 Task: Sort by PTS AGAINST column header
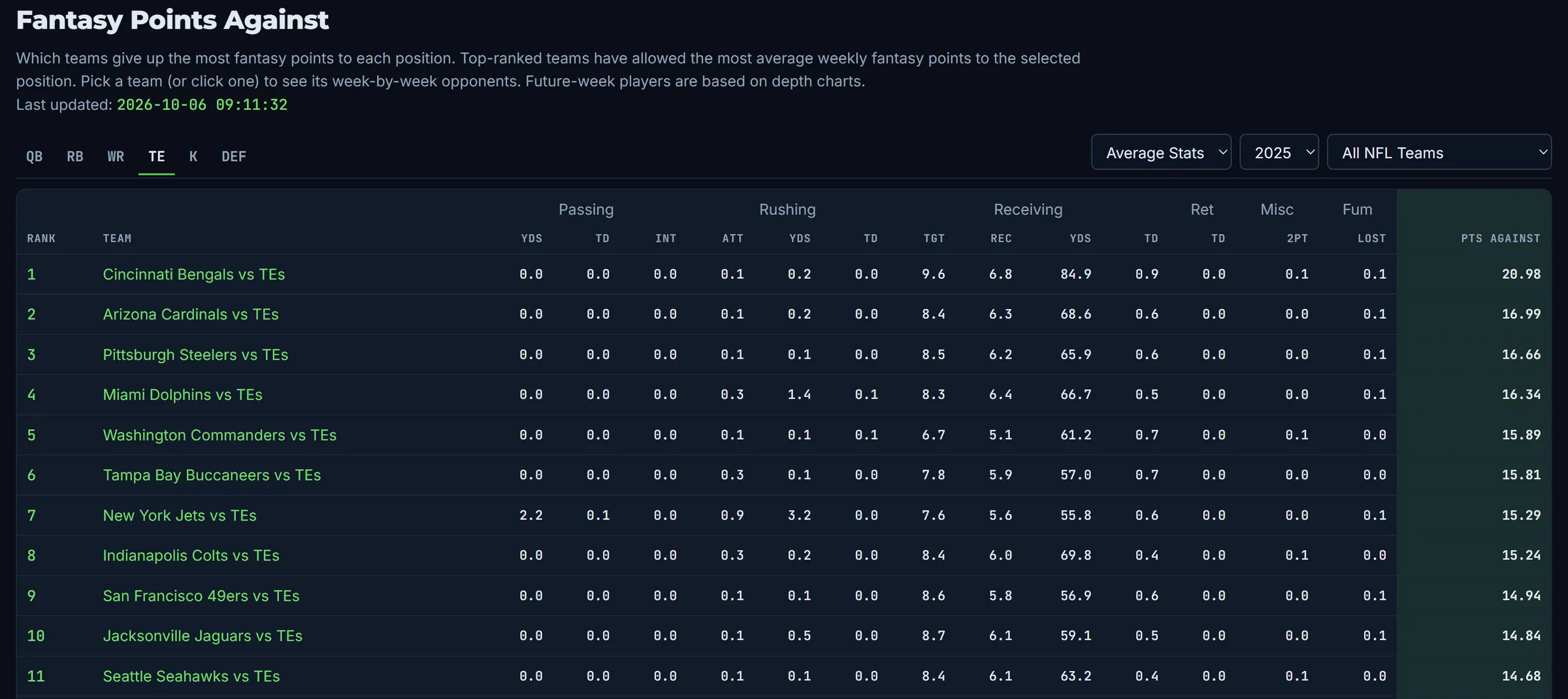[1501, 238]
